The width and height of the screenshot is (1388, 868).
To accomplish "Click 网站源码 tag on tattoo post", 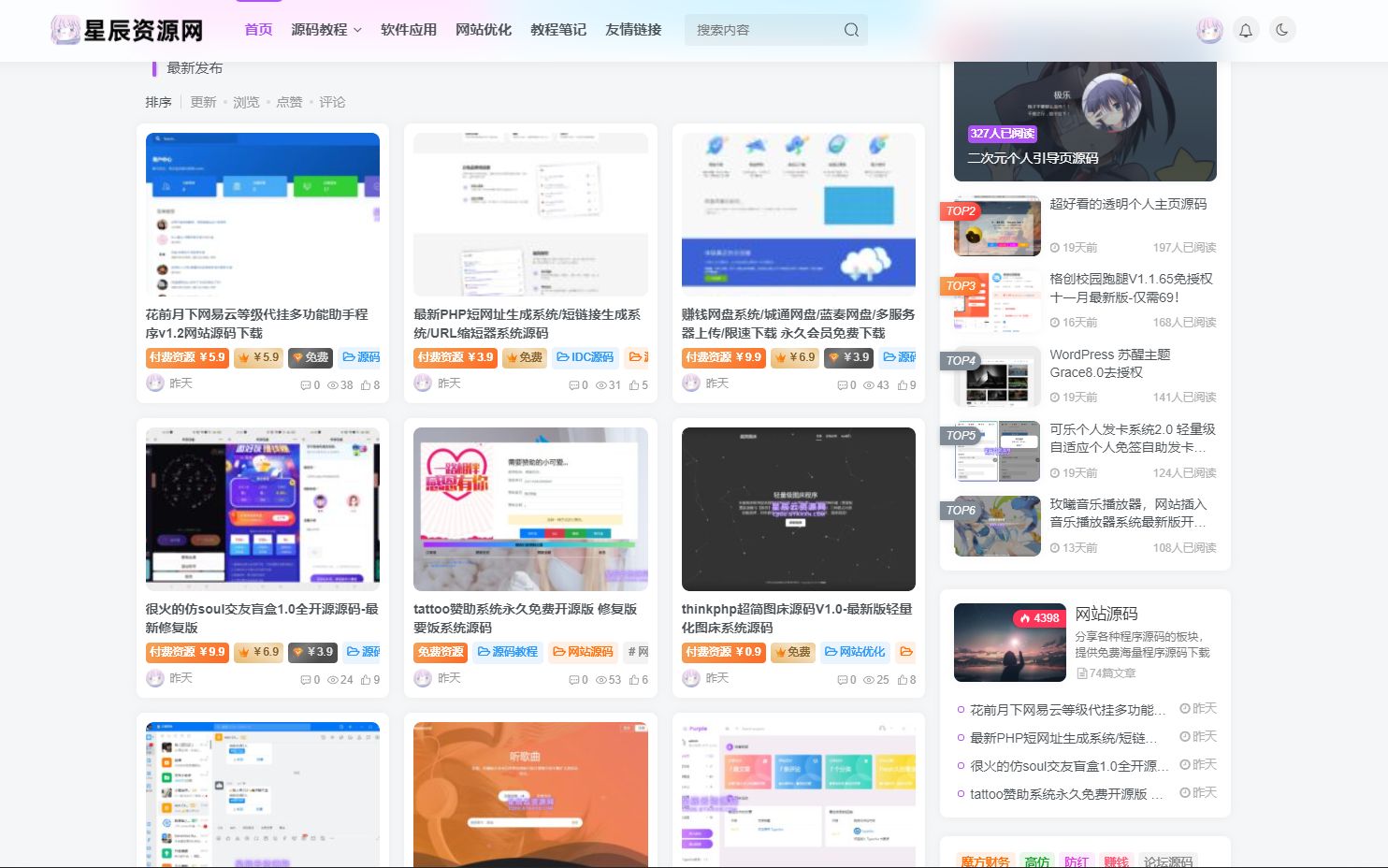I will click(x=583, y=652).
